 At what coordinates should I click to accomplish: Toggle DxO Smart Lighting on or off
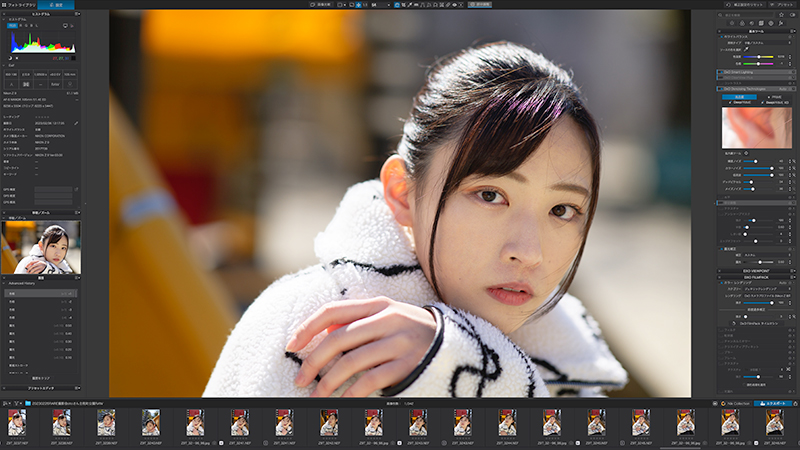[721, 72]
